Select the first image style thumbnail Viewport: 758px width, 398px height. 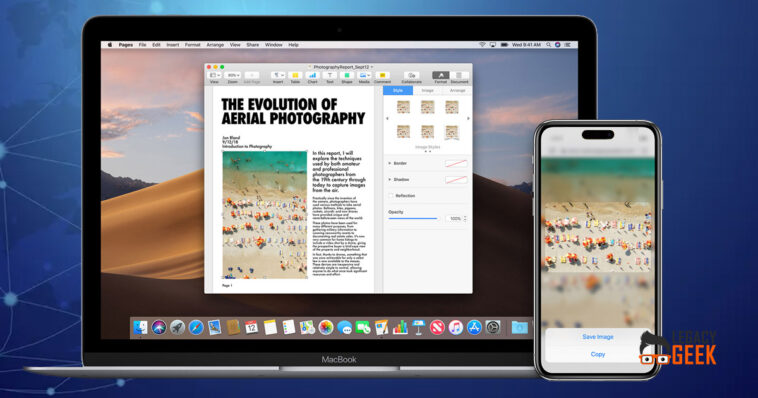(403, 107)
